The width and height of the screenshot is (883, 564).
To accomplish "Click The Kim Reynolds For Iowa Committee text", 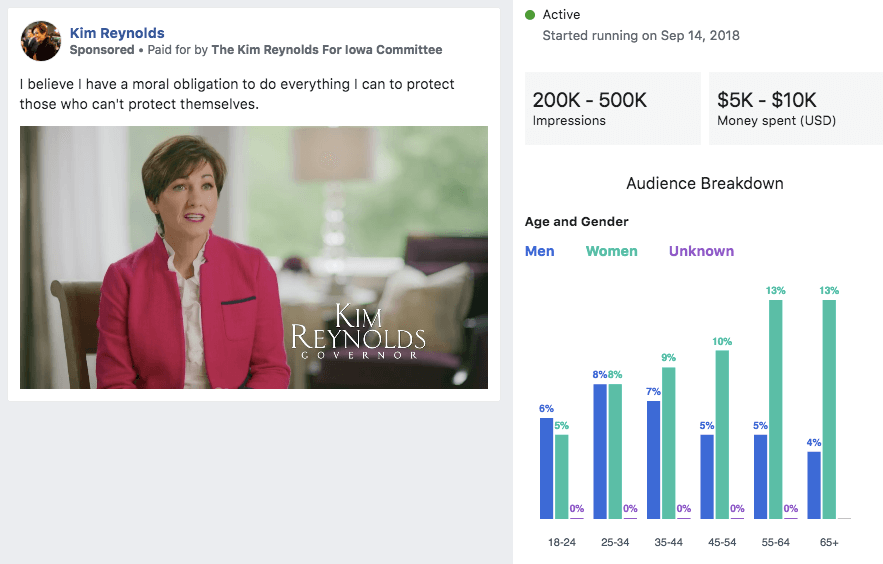I will [x=326, y=50].
